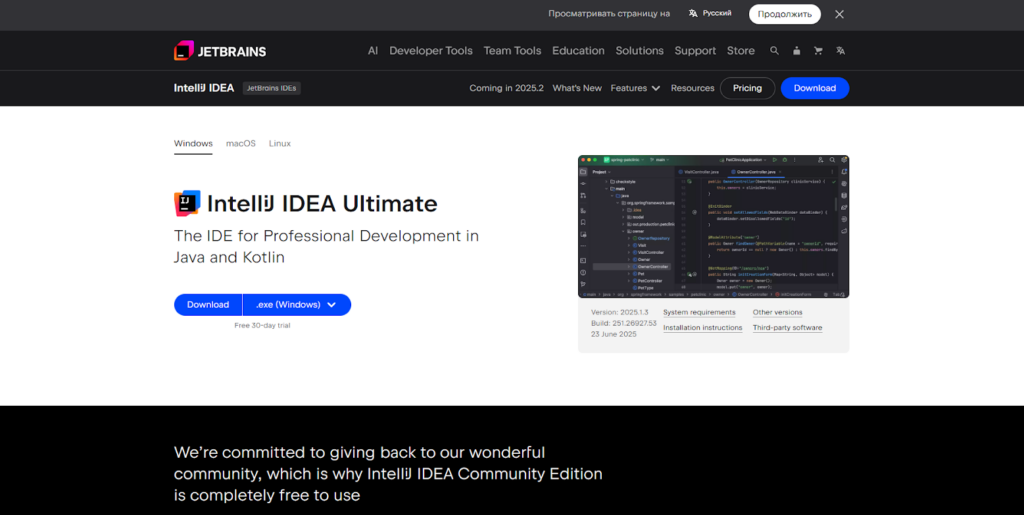1024x515 pixels.
Task: Open the site search magnifier icon
Action: point(775,51)
